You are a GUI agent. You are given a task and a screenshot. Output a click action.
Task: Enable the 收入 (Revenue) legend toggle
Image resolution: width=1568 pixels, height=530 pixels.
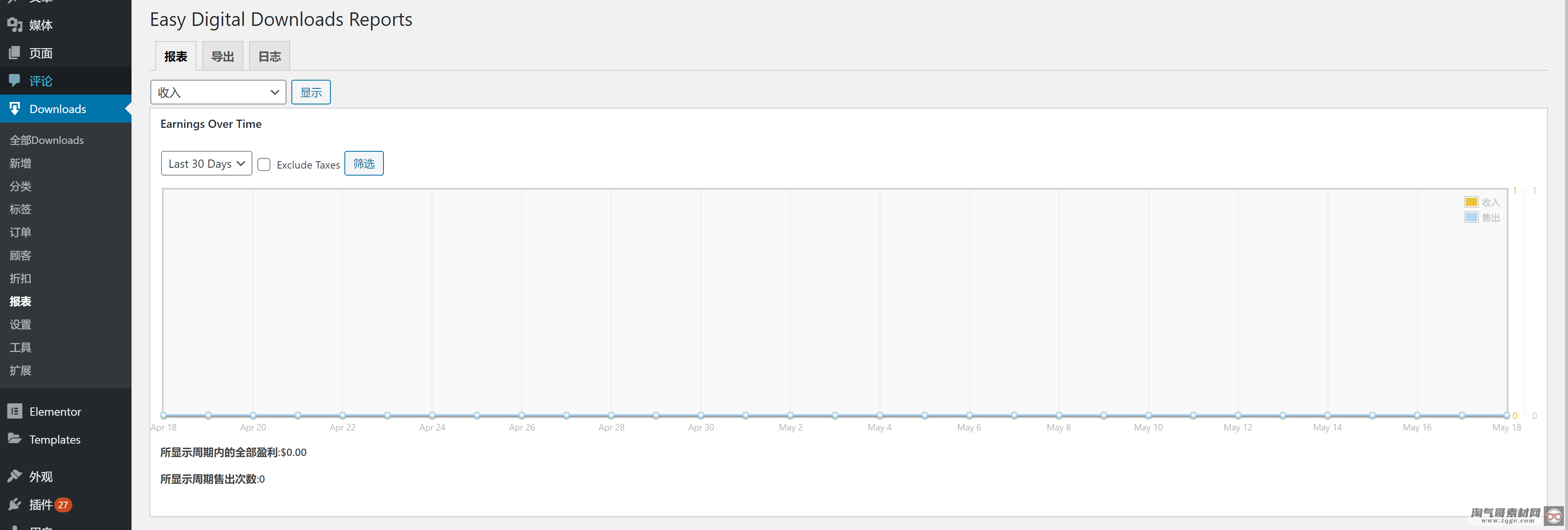point(1485,202)
